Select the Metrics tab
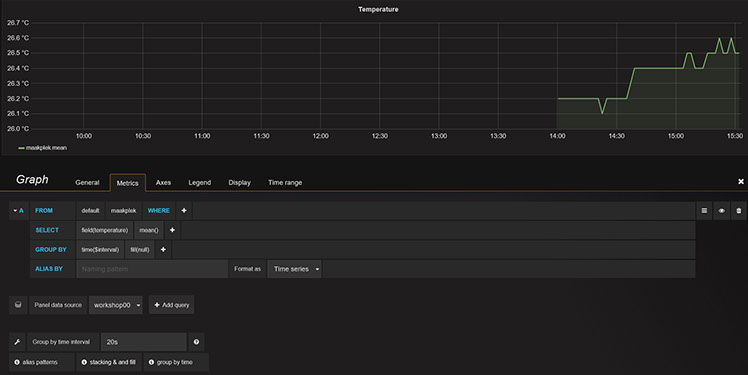The image size is (748, 375). pos(127,183)
